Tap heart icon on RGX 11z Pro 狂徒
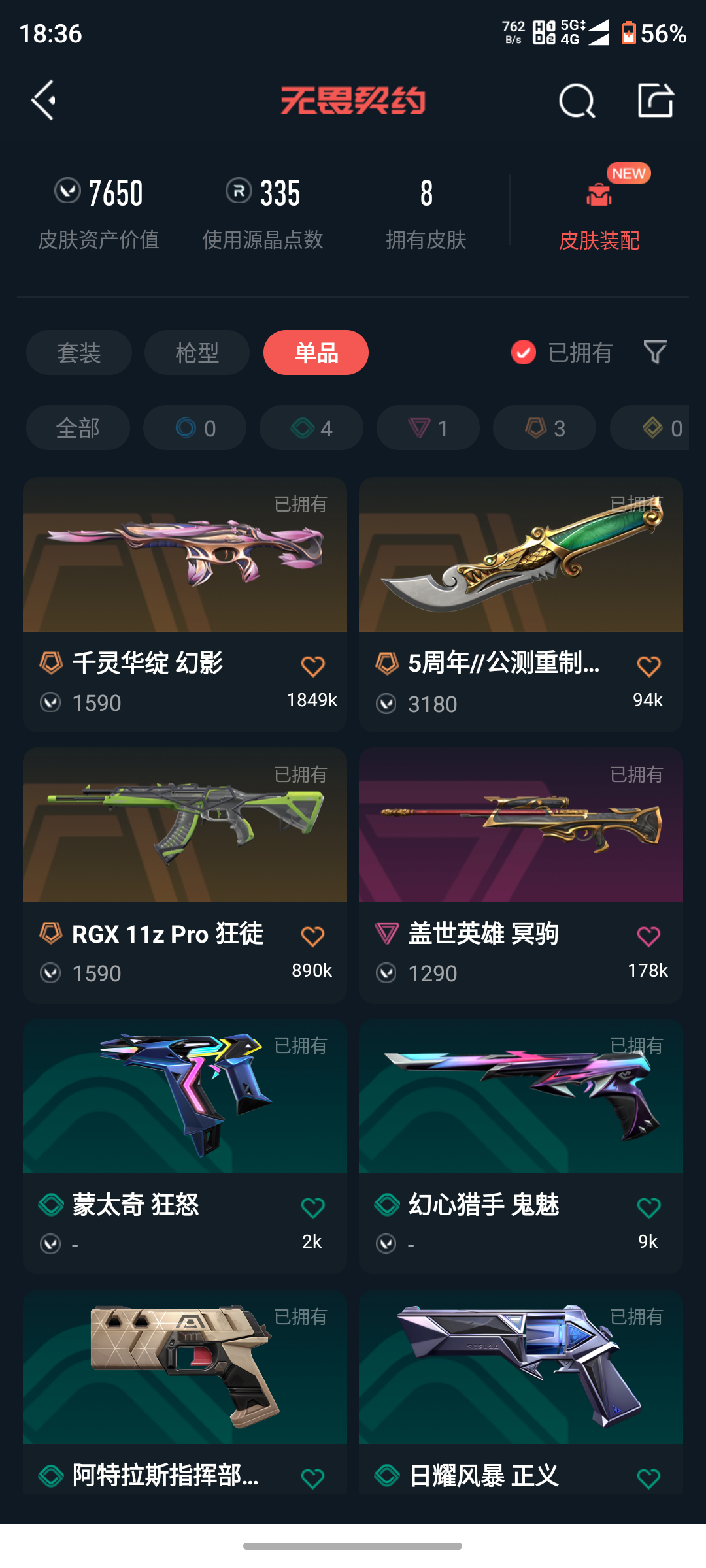This screenshot has height=1568, width=706. pyautogui.click(x=313, y=937)
